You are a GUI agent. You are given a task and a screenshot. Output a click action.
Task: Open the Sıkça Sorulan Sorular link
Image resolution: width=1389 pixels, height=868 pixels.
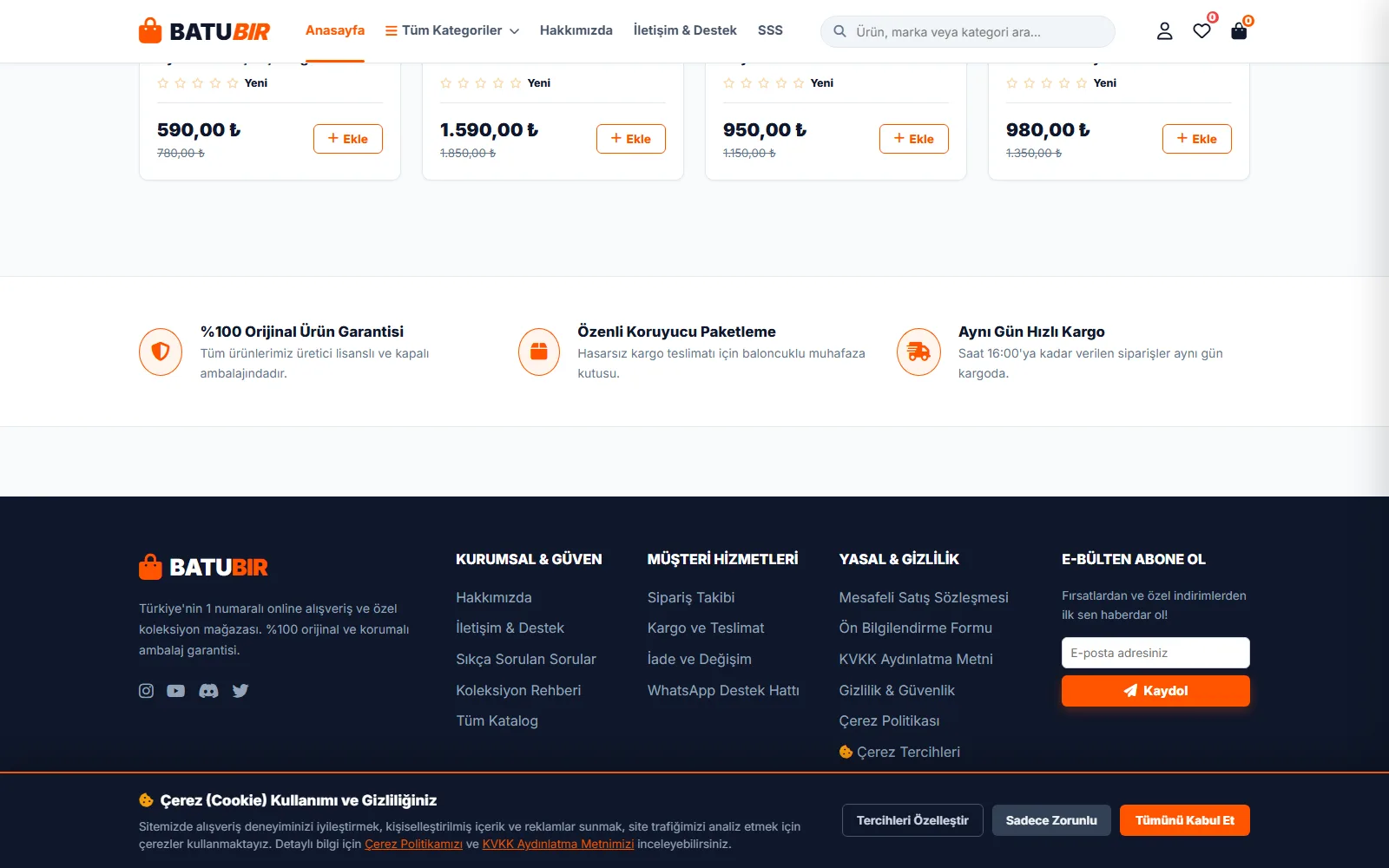(x=526, y=659)
